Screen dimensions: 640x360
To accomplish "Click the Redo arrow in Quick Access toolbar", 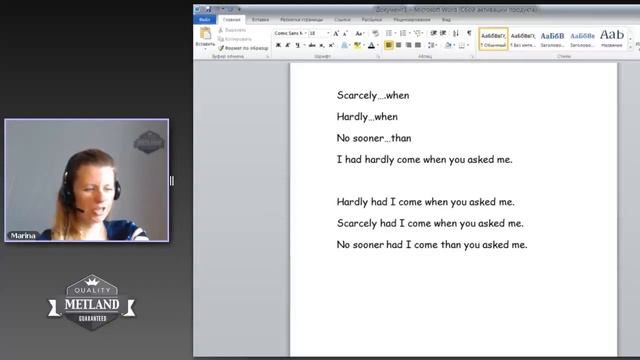I will 230,9.
